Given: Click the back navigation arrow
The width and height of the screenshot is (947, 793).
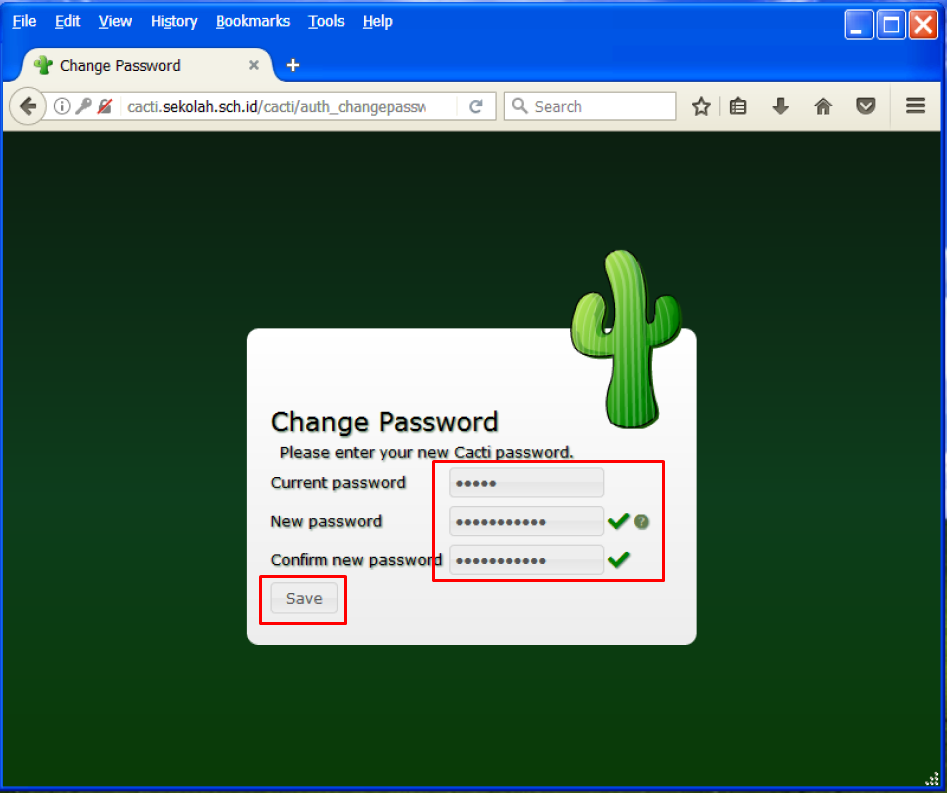Looking at the screenshot, I should [27, 106].
